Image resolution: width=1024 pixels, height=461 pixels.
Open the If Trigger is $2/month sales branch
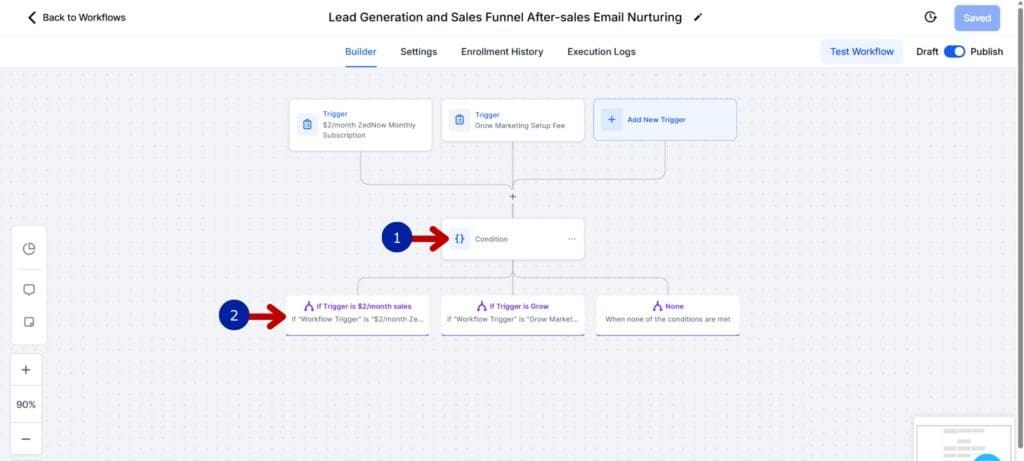357,315
